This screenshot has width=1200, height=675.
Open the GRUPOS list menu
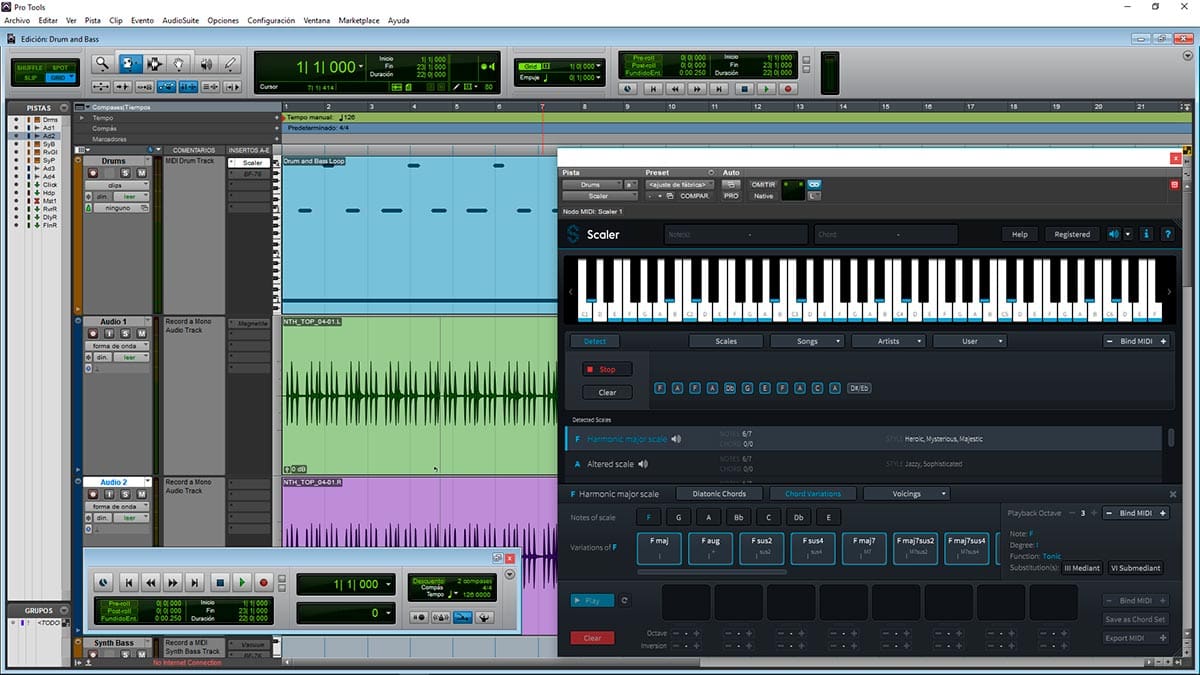coord(63,608)
